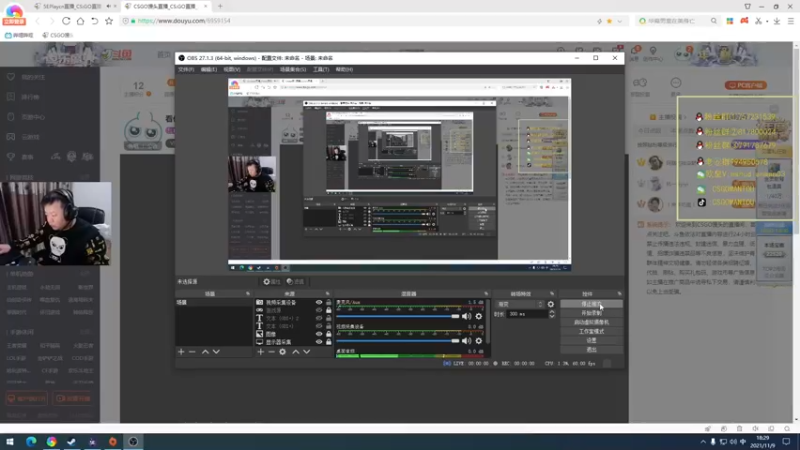Pop out the Scene Transitions dock via its header icon

pyautogui.click(x=552, y=294)
